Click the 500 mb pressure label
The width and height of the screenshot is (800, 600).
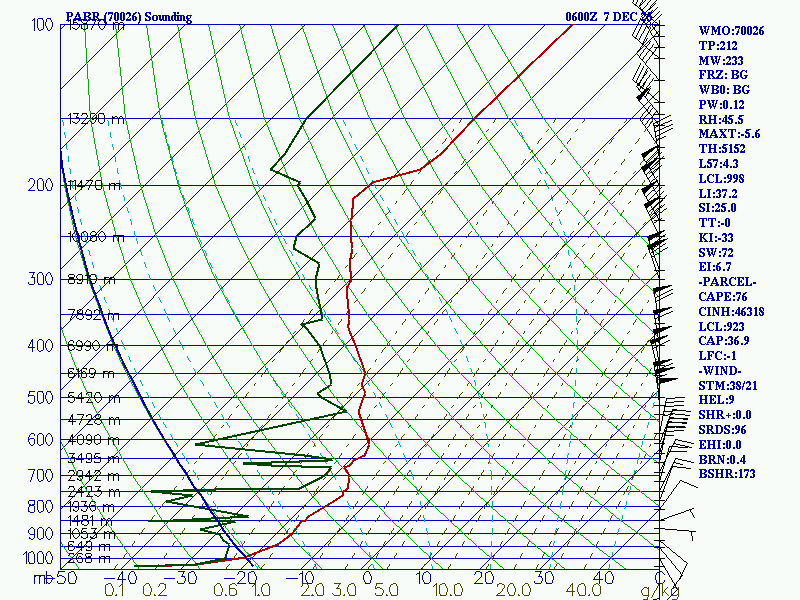(x=40, y=397)
